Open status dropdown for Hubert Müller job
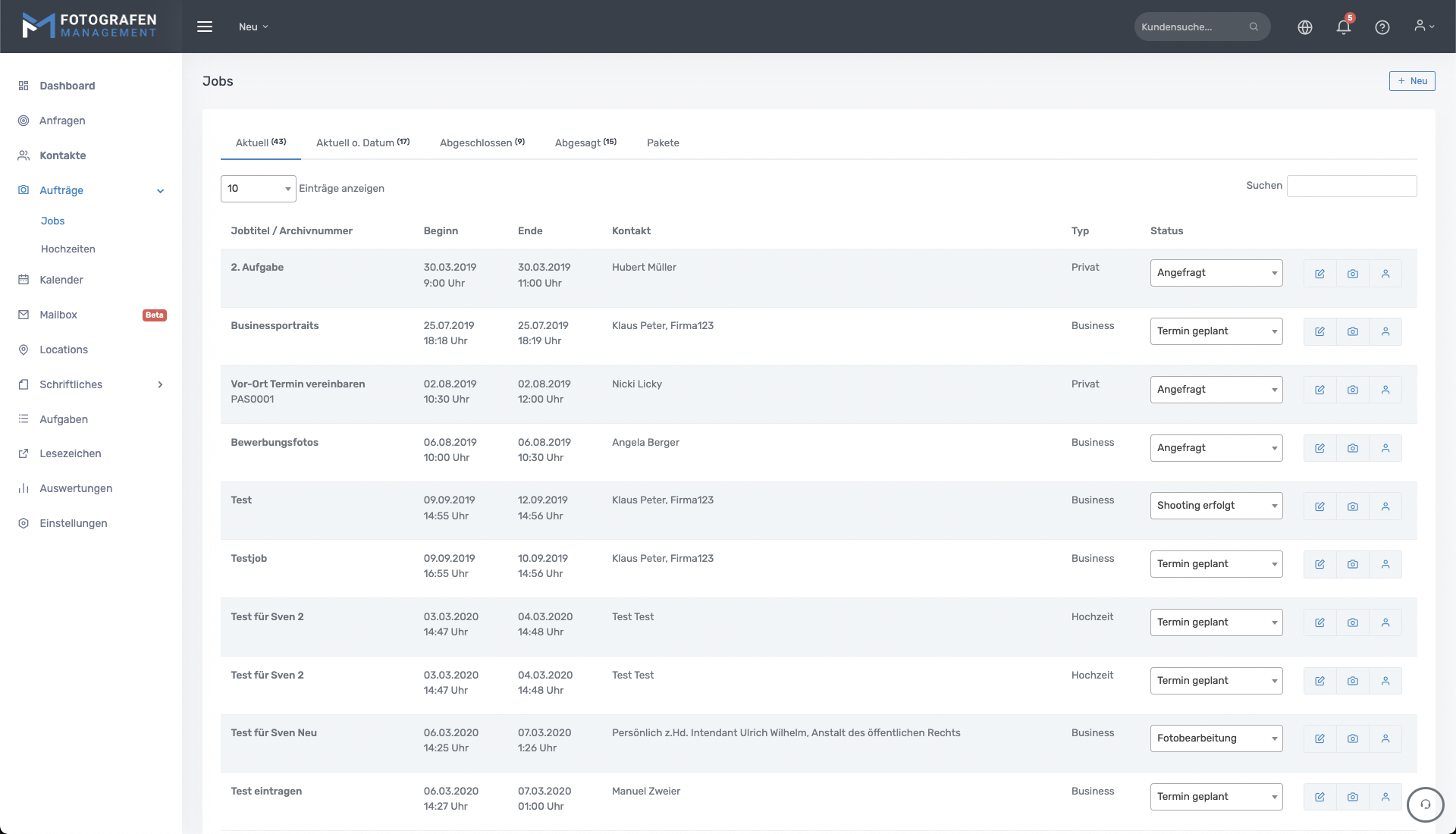This screenshot has width=1456, height=834. 1216,273
